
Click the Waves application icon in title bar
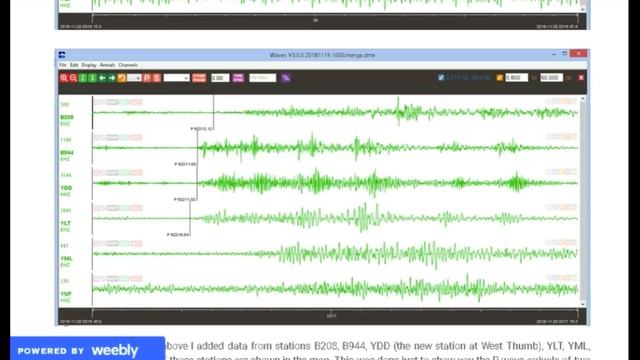click(62, 55)
